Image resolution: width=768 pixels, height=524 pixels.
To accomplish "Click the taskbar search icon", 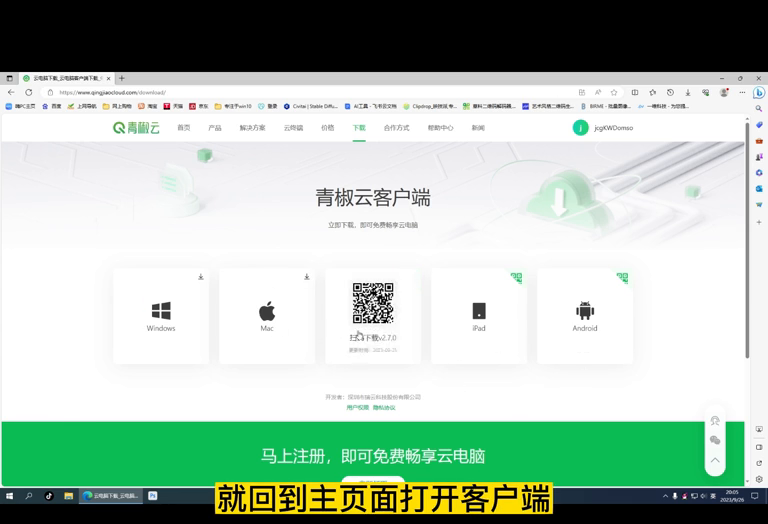I will click(29, 496).
